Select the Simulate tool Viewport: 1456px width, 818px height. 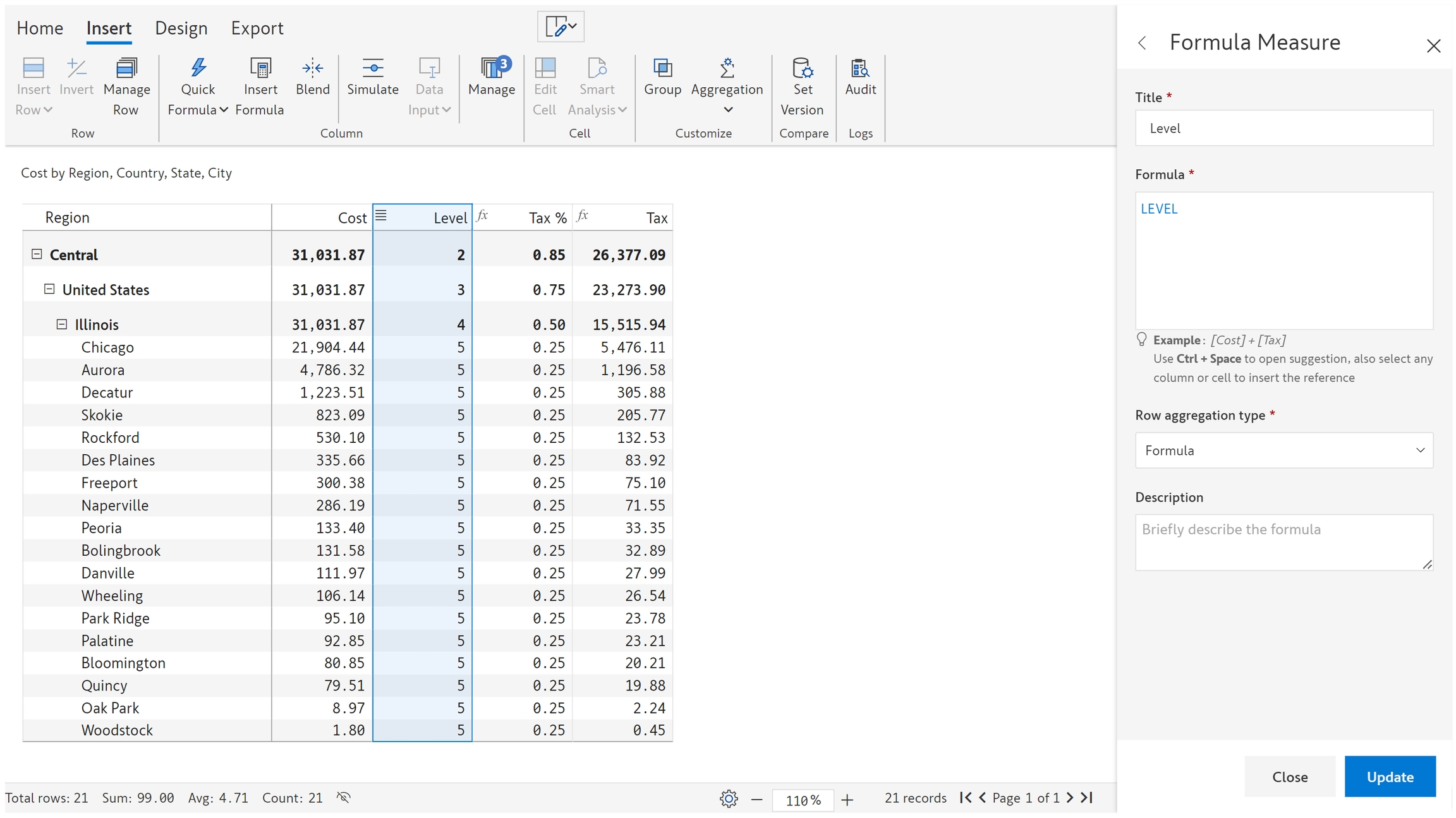point(373,68)
